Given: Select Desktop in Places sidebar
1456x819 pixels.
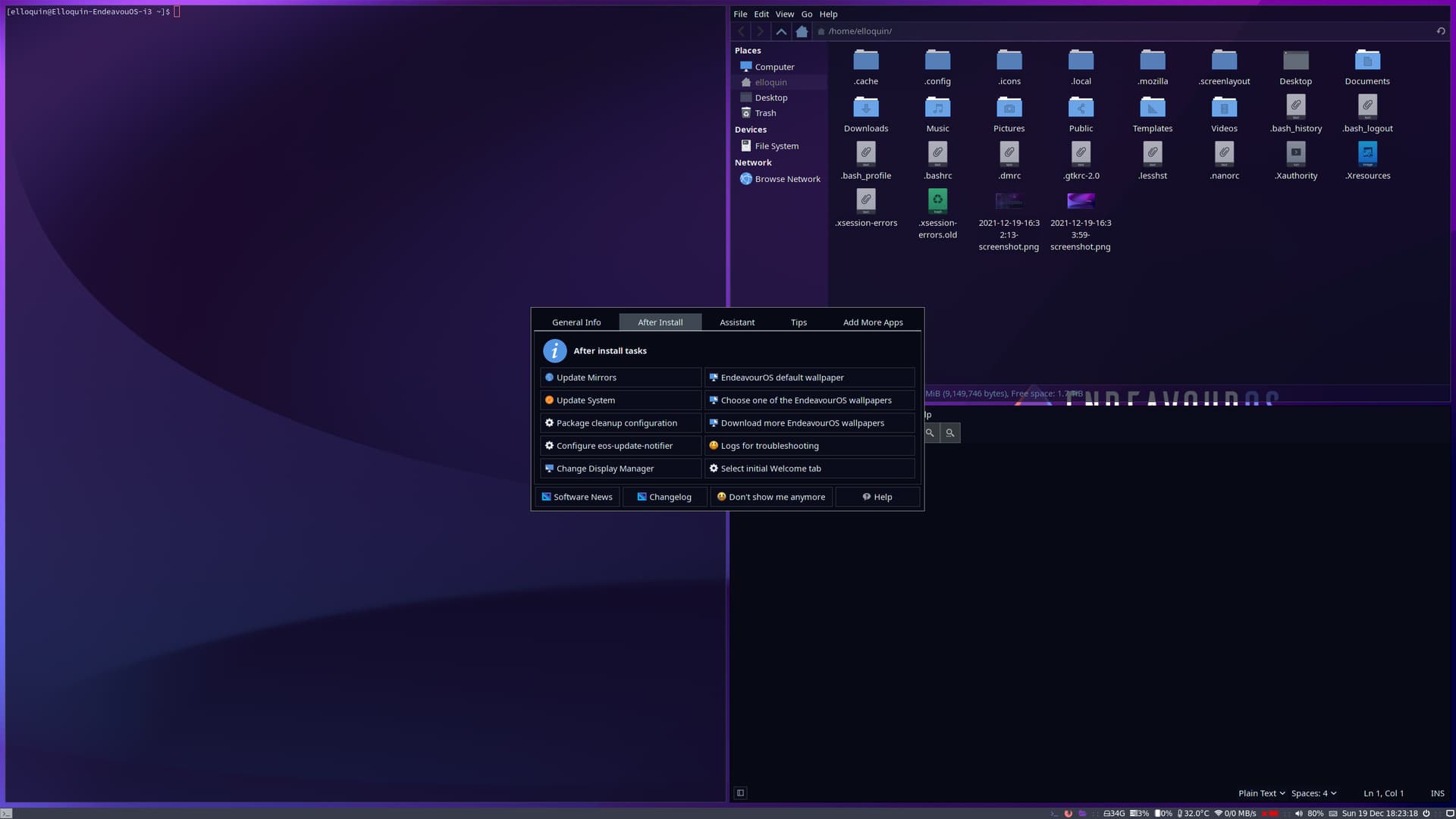Looking at the screenshot, I should coord(778,97).
